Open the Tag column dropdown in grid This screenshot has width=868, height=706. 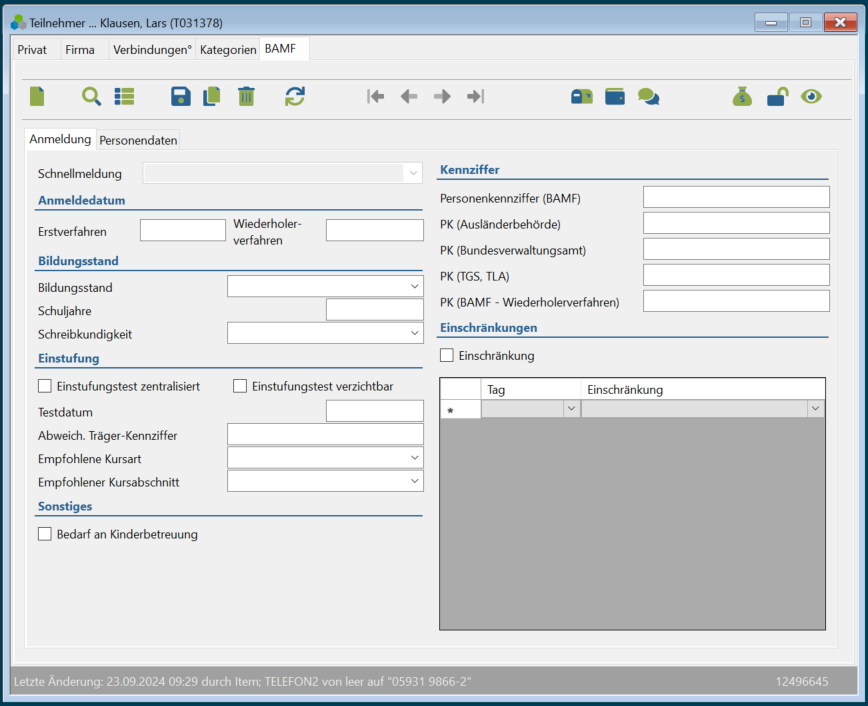click(571, 409)
